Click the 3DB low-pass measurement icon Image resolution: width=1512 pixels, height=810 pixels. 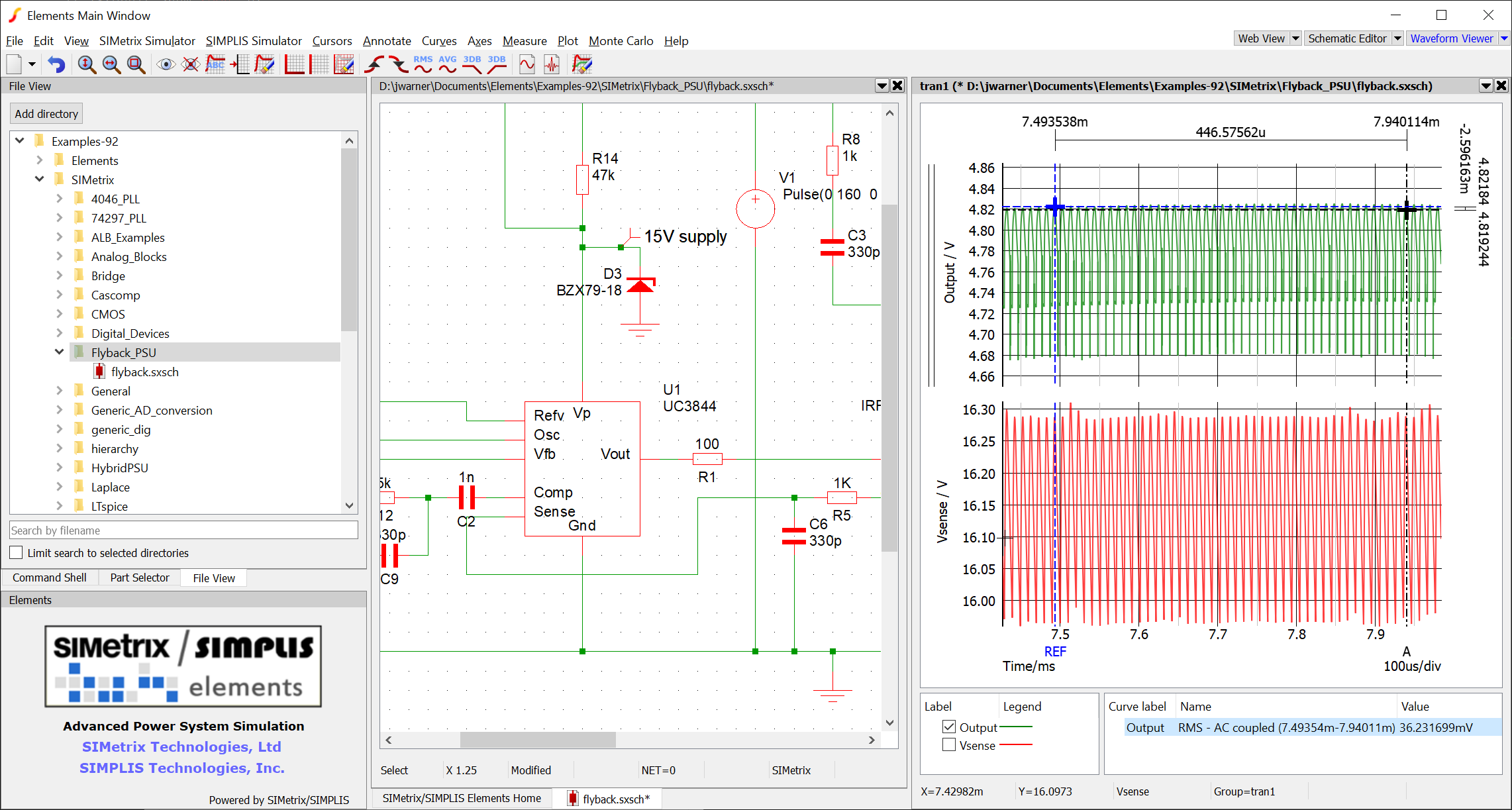point(472,64)
